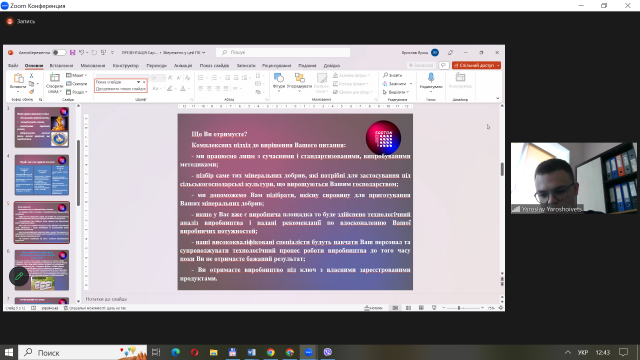Select slide 4 thumbnail in panel
This screenshot has width=640, height=360.
[42, 175]
